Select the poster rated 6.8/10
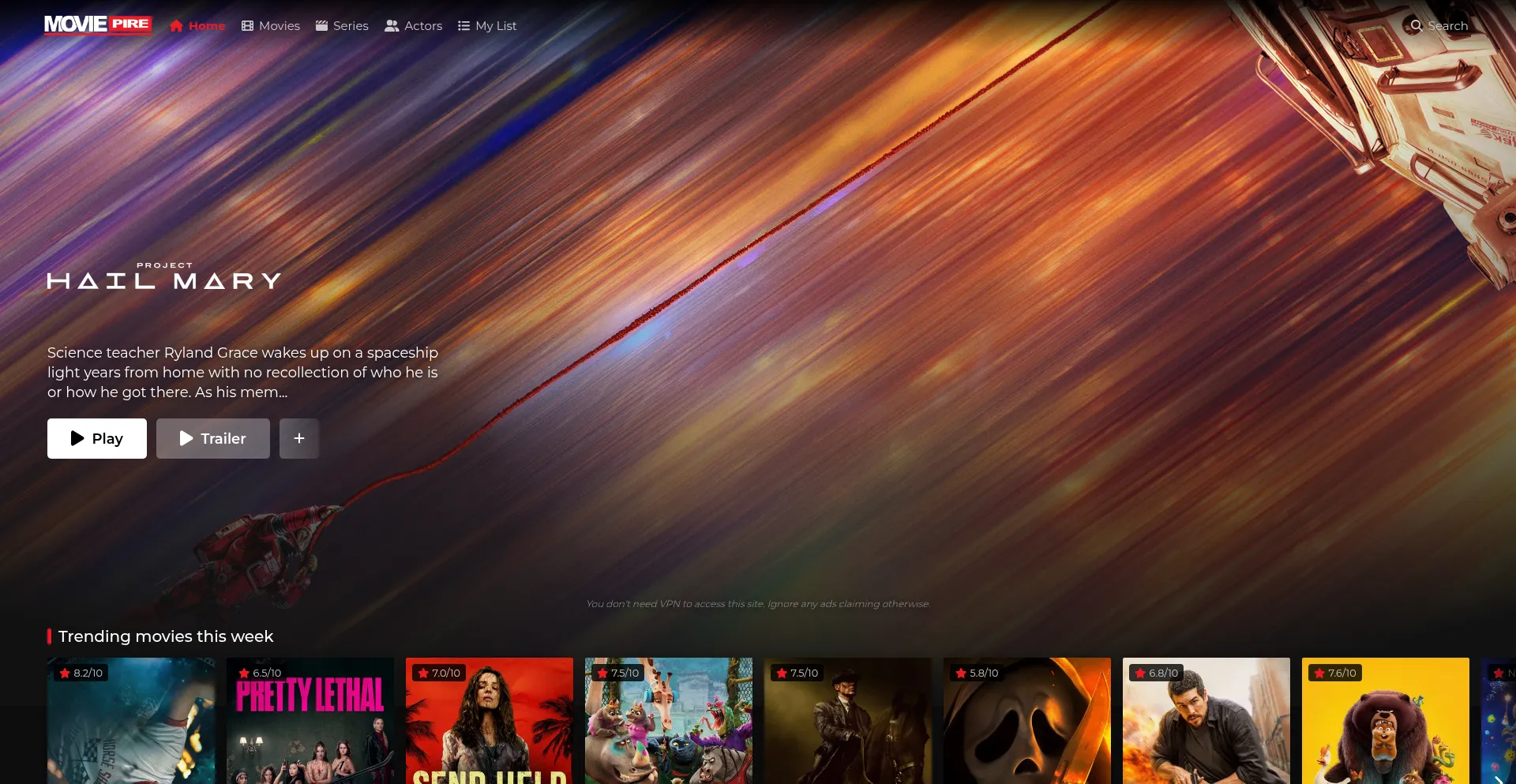Viewport: 1516px width, 784px height. (1206, 721)
